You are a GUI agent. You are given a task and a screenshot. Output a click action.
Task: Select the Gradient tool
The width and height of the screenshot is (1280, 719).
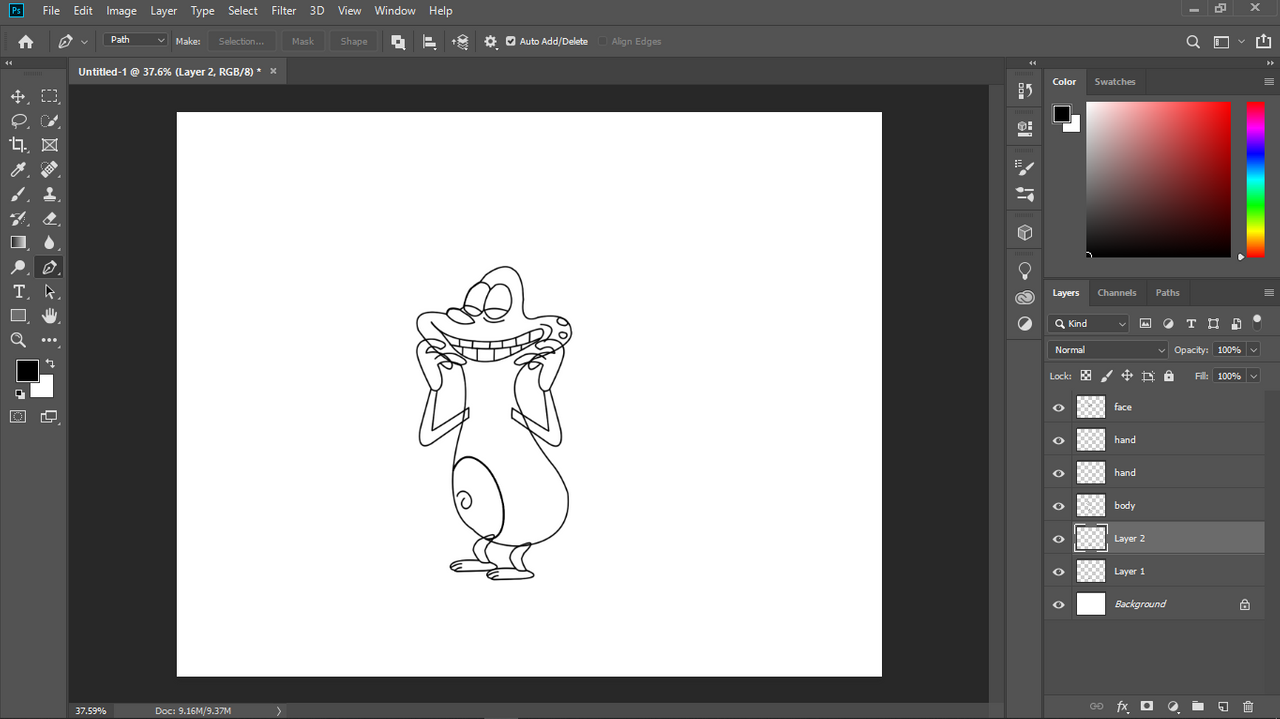point(18,243)
